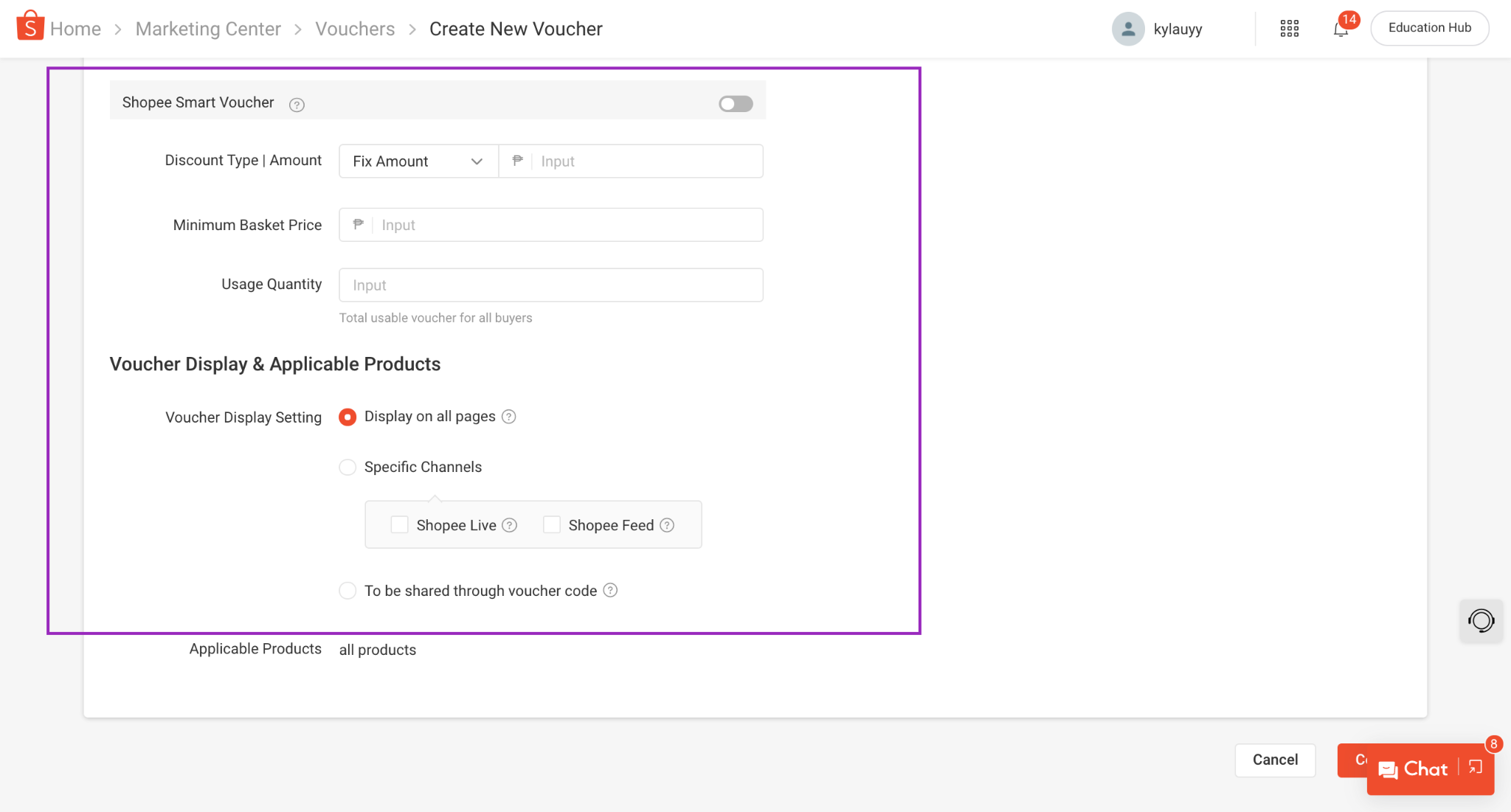This screenshot has width=1511, height=812.
Task: Select To be shared through voucher code
Action: click(348, 591)
